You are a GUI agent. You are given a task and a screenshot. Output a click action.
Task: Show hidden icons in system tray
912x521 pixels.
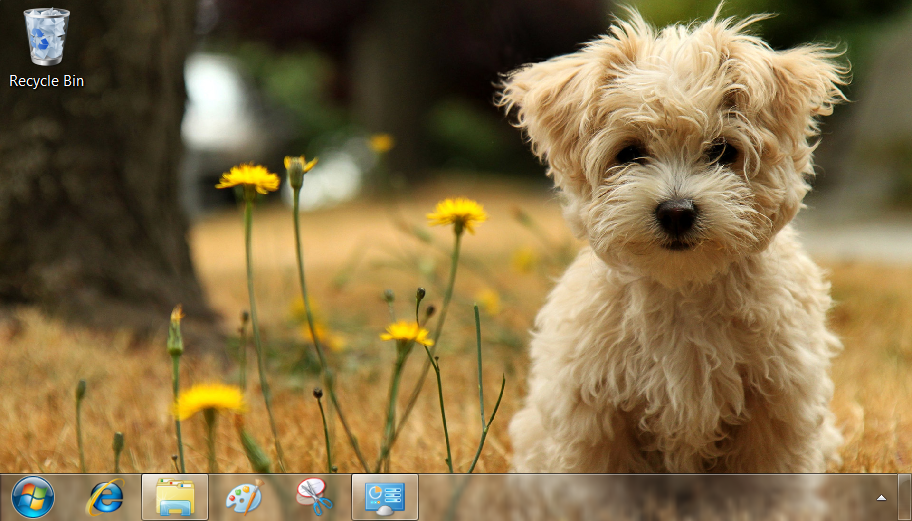881,498
